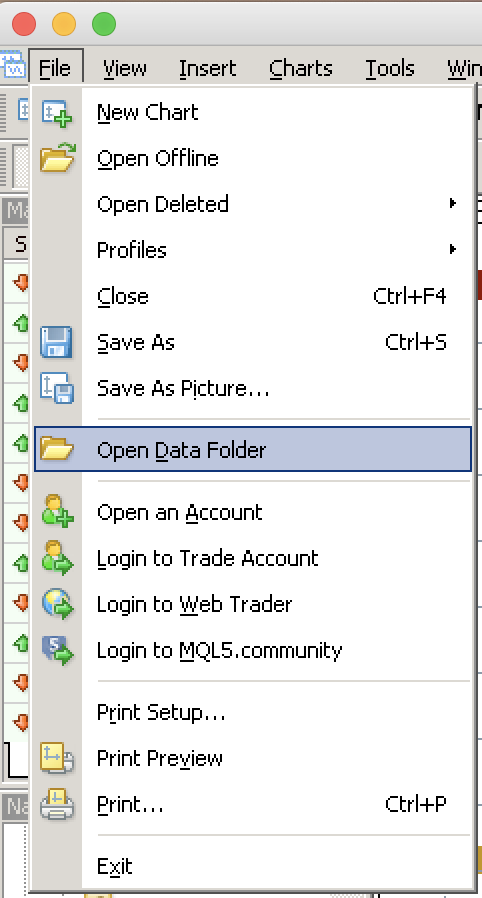The image size is (482, 898).
Task: Click the green macOS zoom button
Action: pyautogui.click(x=104, y=24)
